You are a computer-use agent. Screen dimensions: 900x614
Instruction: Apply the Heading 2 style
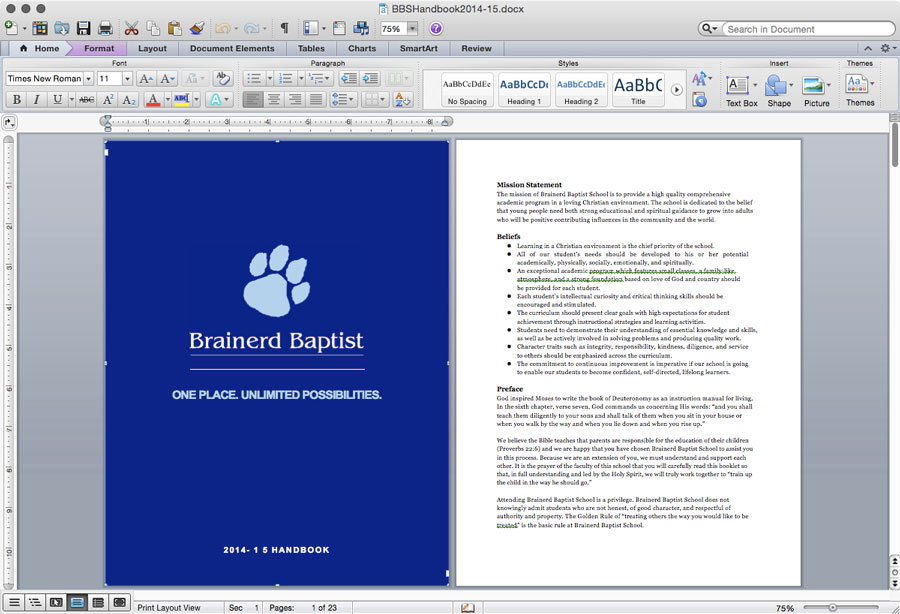581,90
